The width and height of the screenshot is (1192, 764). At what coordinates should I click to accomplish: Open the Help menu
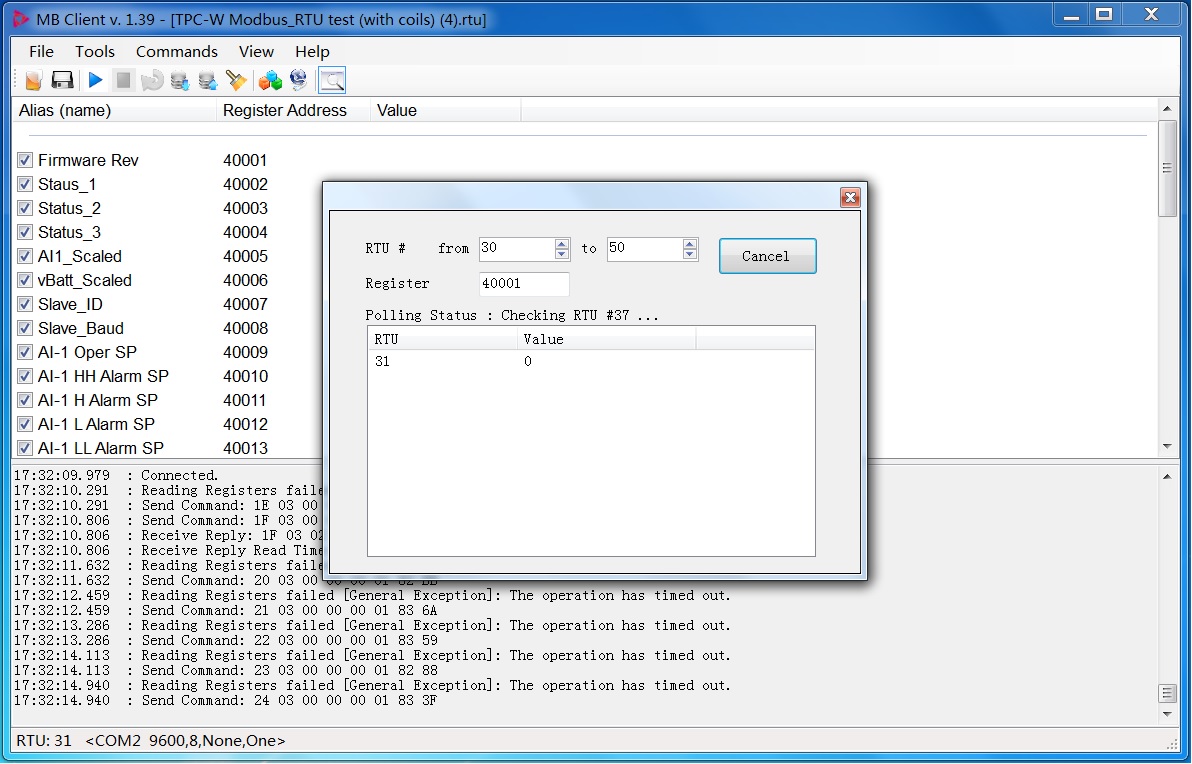point(312,51)
